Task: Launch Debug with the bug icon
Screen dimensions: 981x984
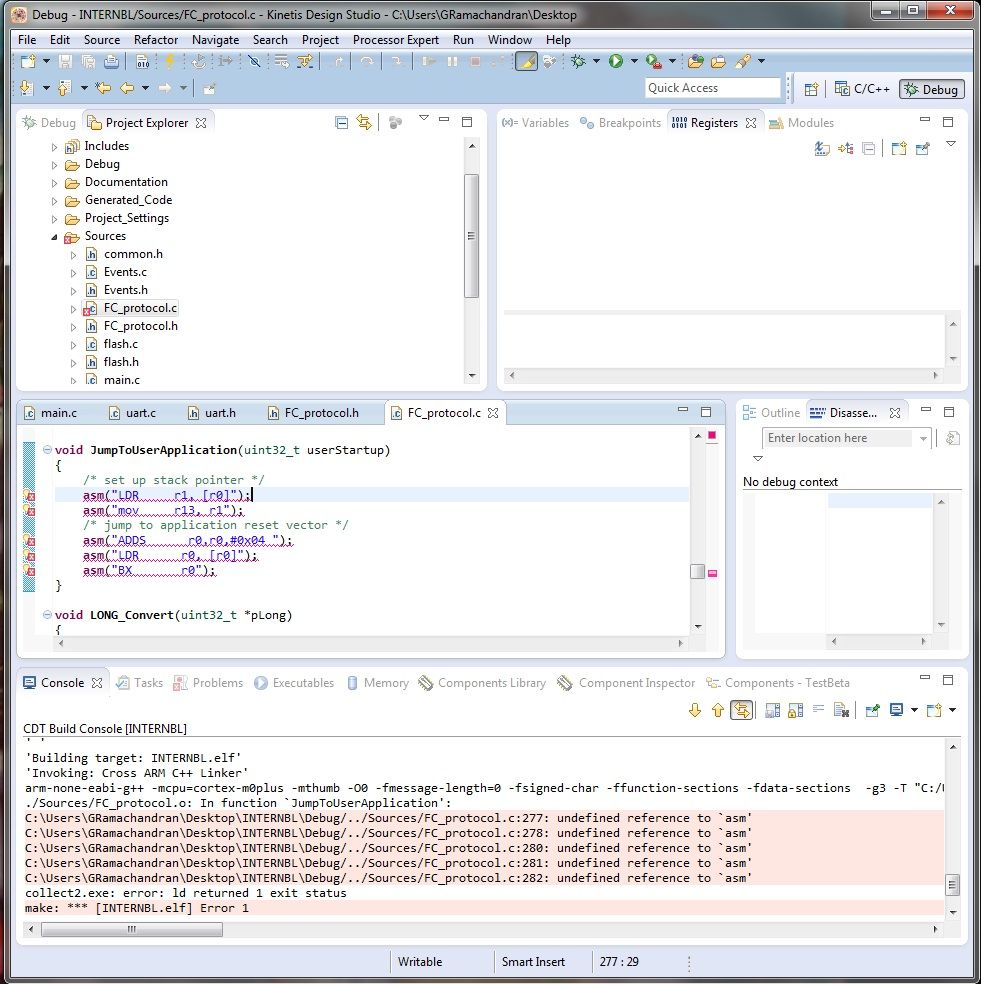Action: click(x=579, y=62)
